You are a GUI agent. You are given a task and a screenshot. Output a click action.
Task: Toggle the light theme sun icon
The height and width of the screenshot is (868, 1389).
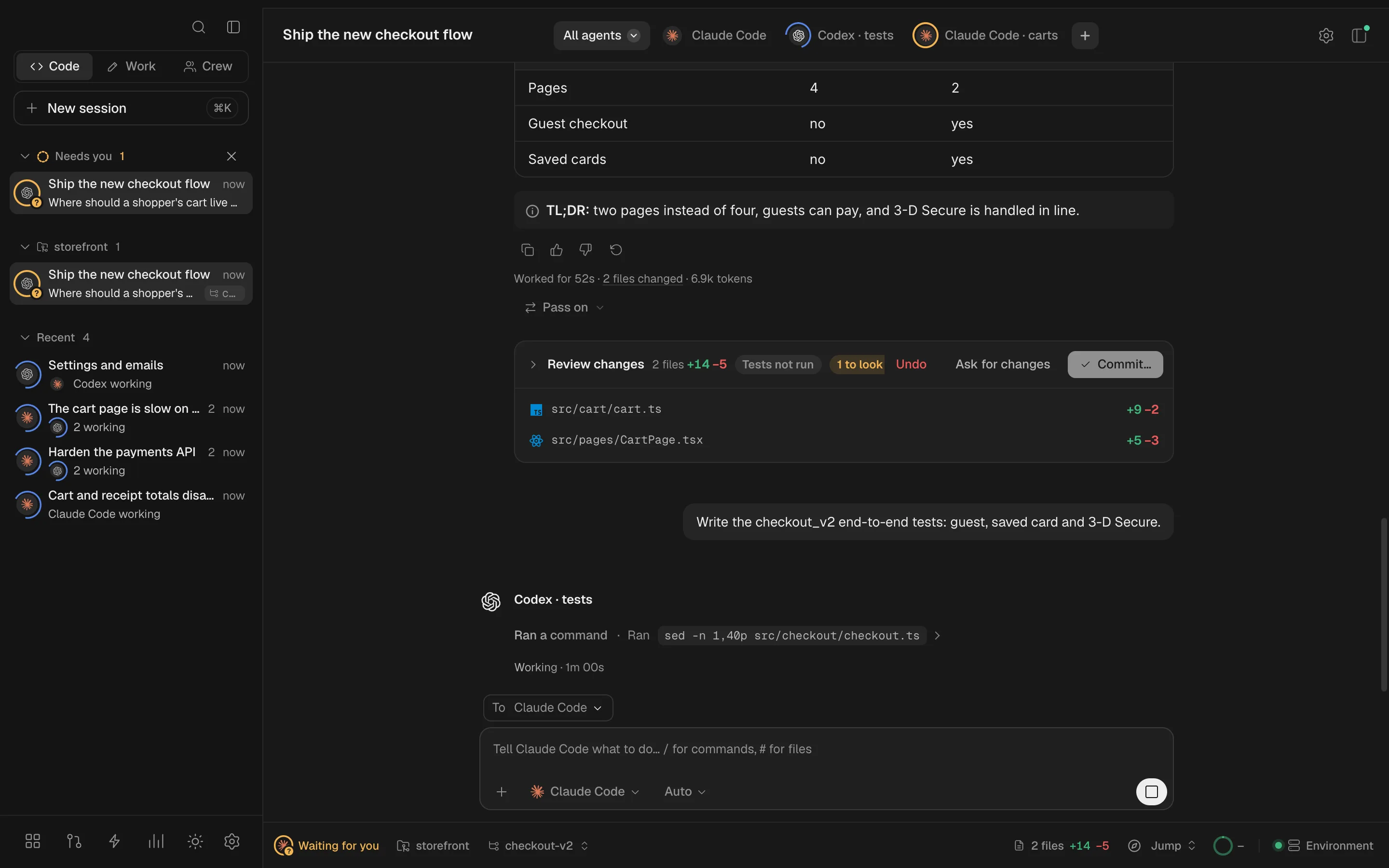pyautogui.click(x=195, y=841)
